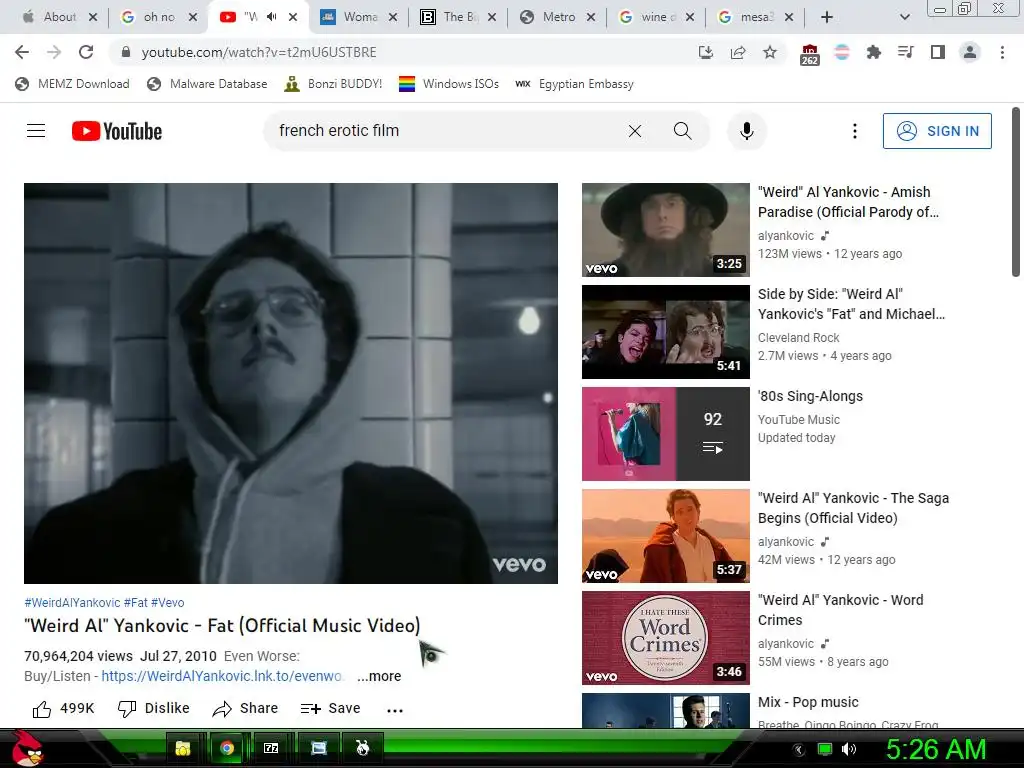Image resolution: width=1024 pixels, height=768 pixels.
Task: Open the YouTube hamburger guide menu
Action: click(x=36, y=131)
